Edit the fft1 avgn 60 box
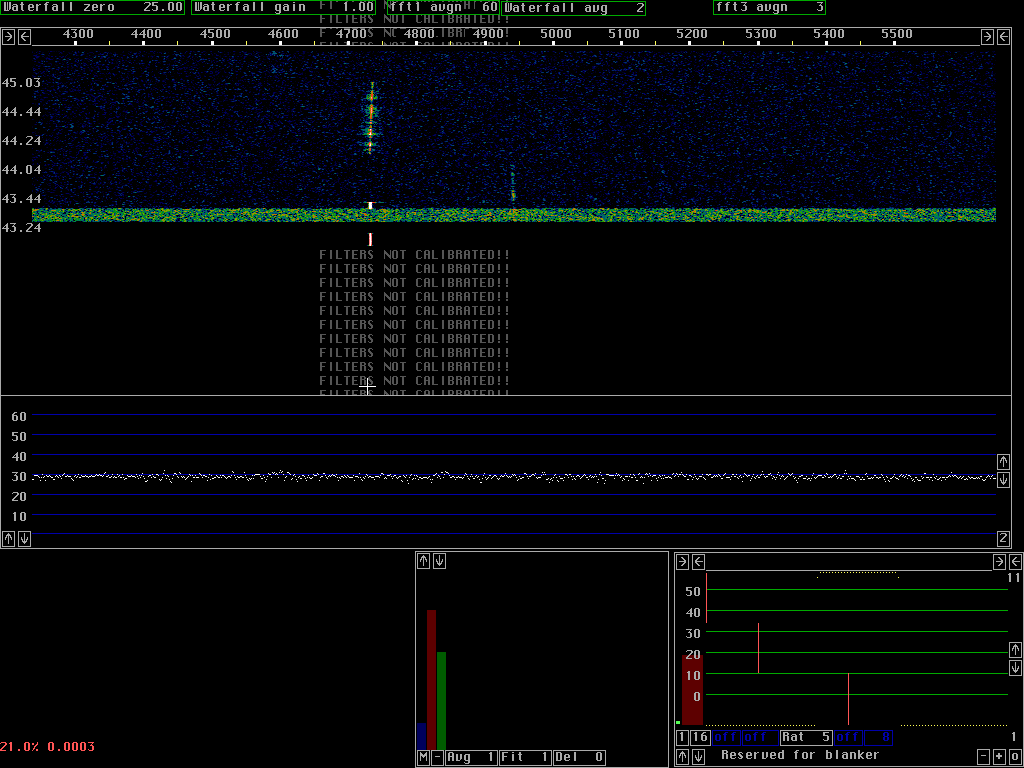This screenshot has width=1024, height=768. click(443, 8)
